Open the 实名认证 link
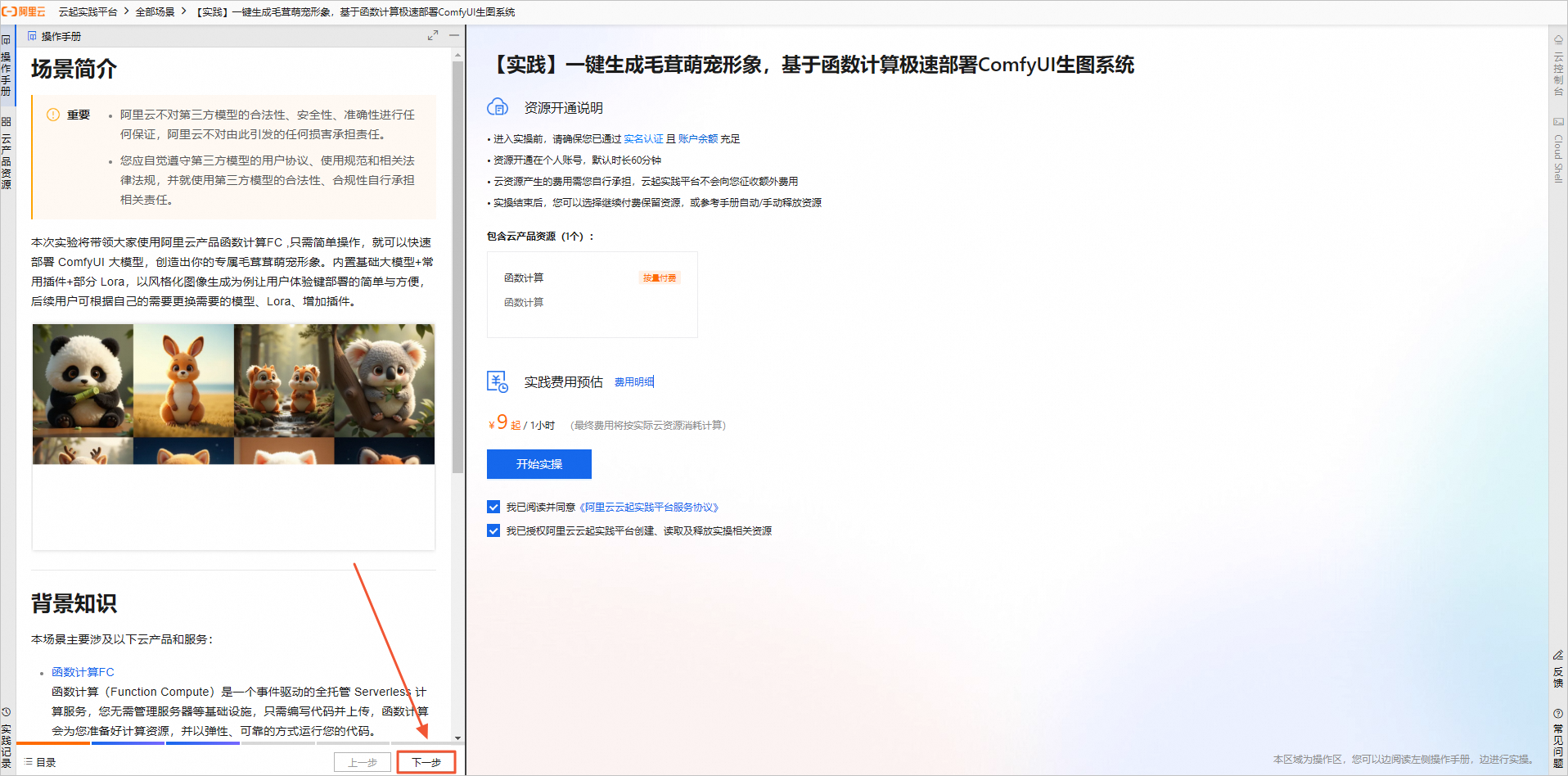Viewport: 1568px width, 776px height. click(x=643, y=139)
